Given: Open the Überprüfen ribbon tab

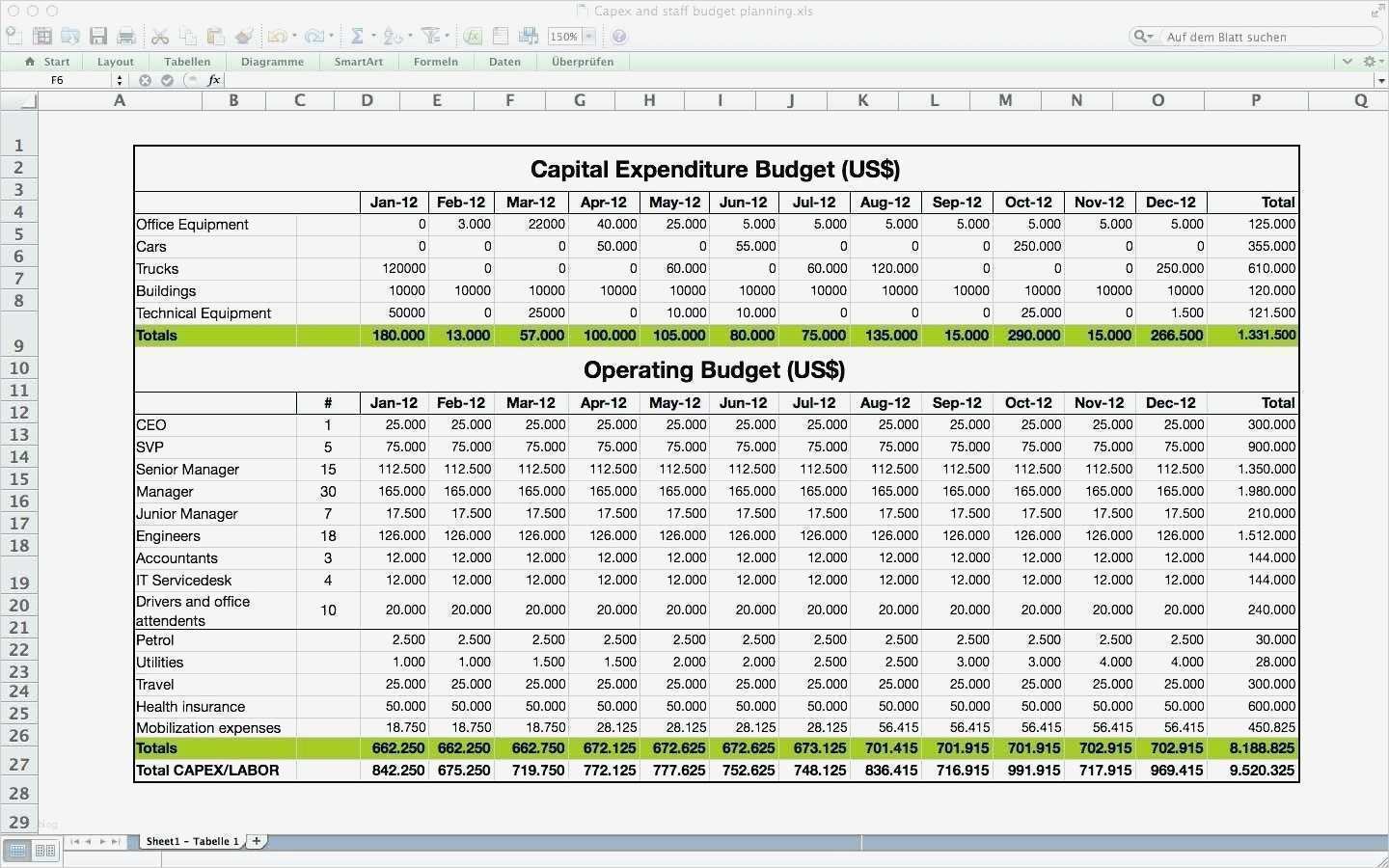Looking at the screenshot, I should pyautogui.click(x=583, y=62).
